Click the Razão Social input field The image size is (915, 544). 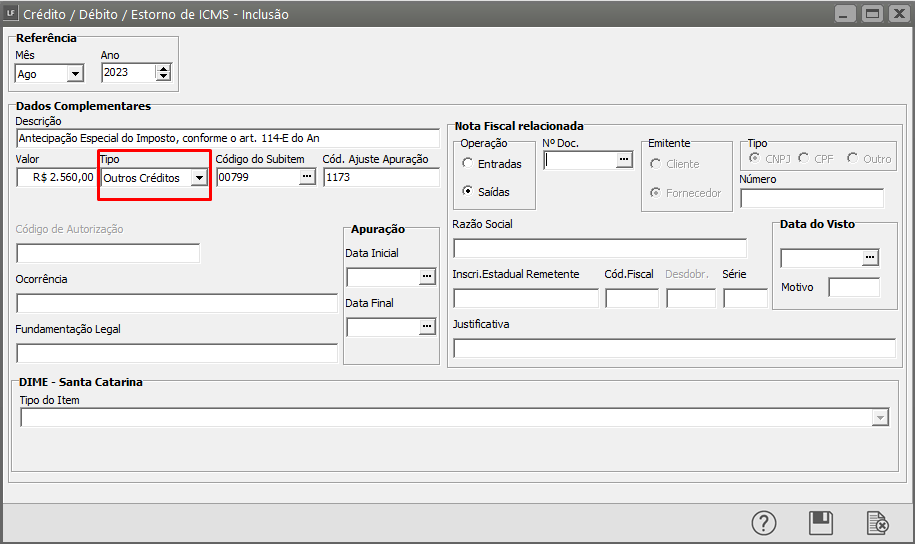coord(599,248)
